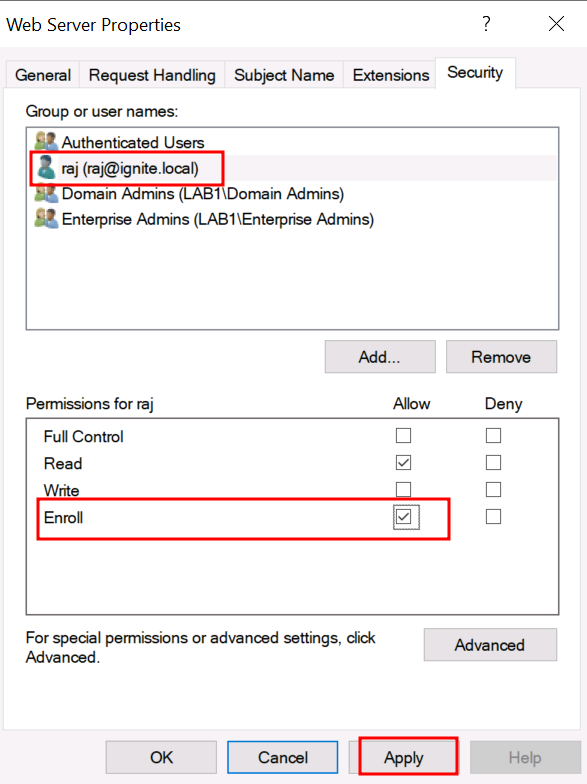Screen dimensions: 587x784
Task: Close the Web Server Properties dialog
Action: [x=556, y=24]
